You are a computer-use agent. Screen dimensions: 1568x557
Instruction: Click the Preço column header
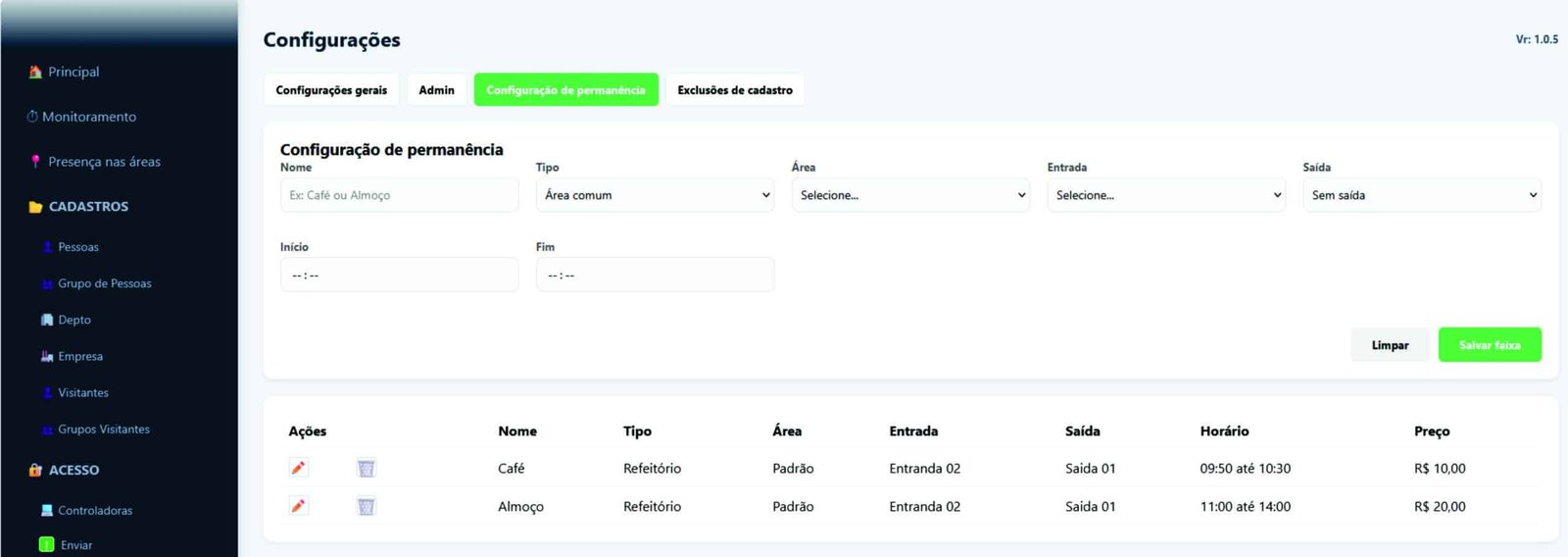(1432, 430)
